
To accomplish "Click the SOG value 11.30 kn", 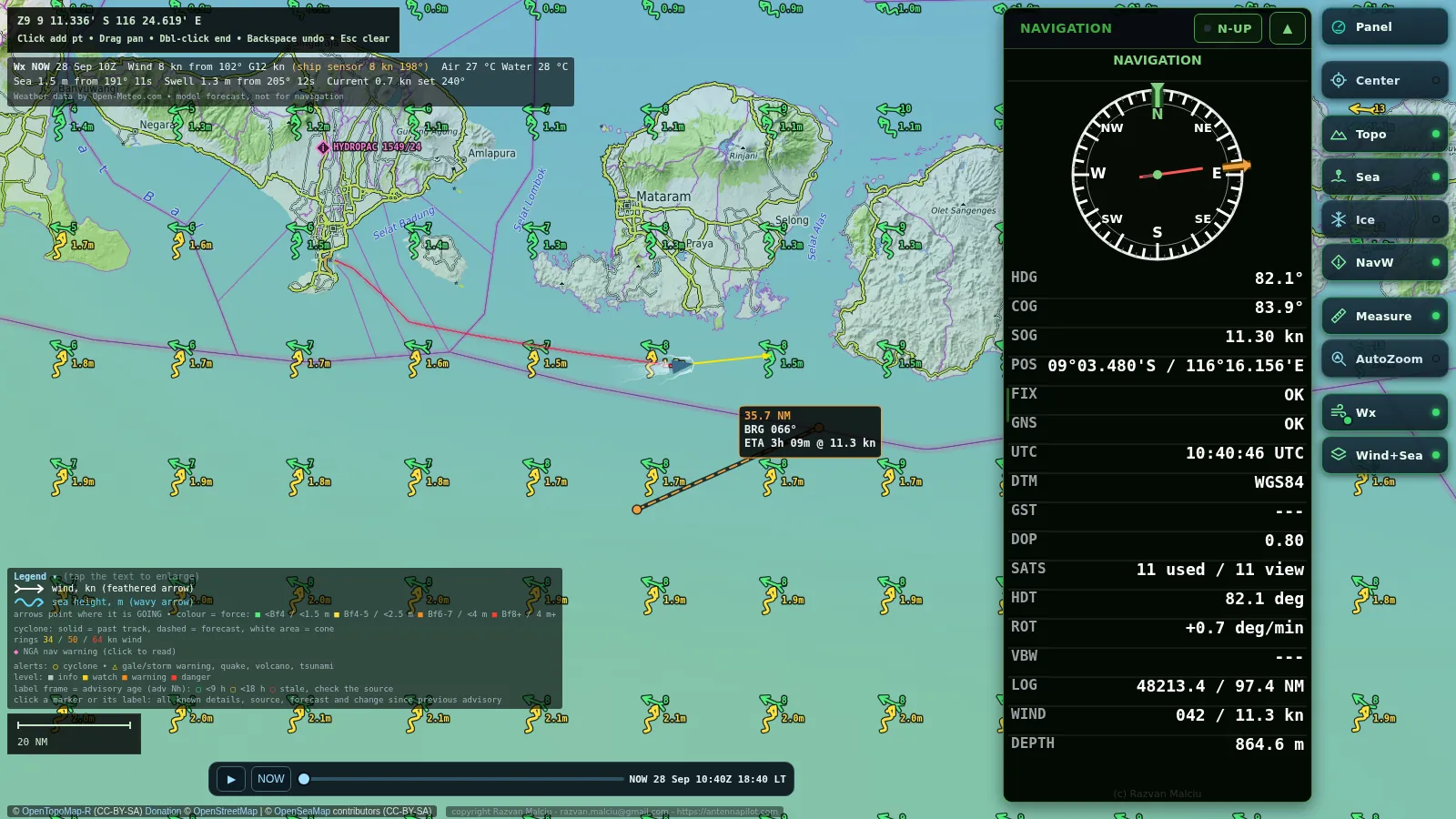I will 1264,337.
